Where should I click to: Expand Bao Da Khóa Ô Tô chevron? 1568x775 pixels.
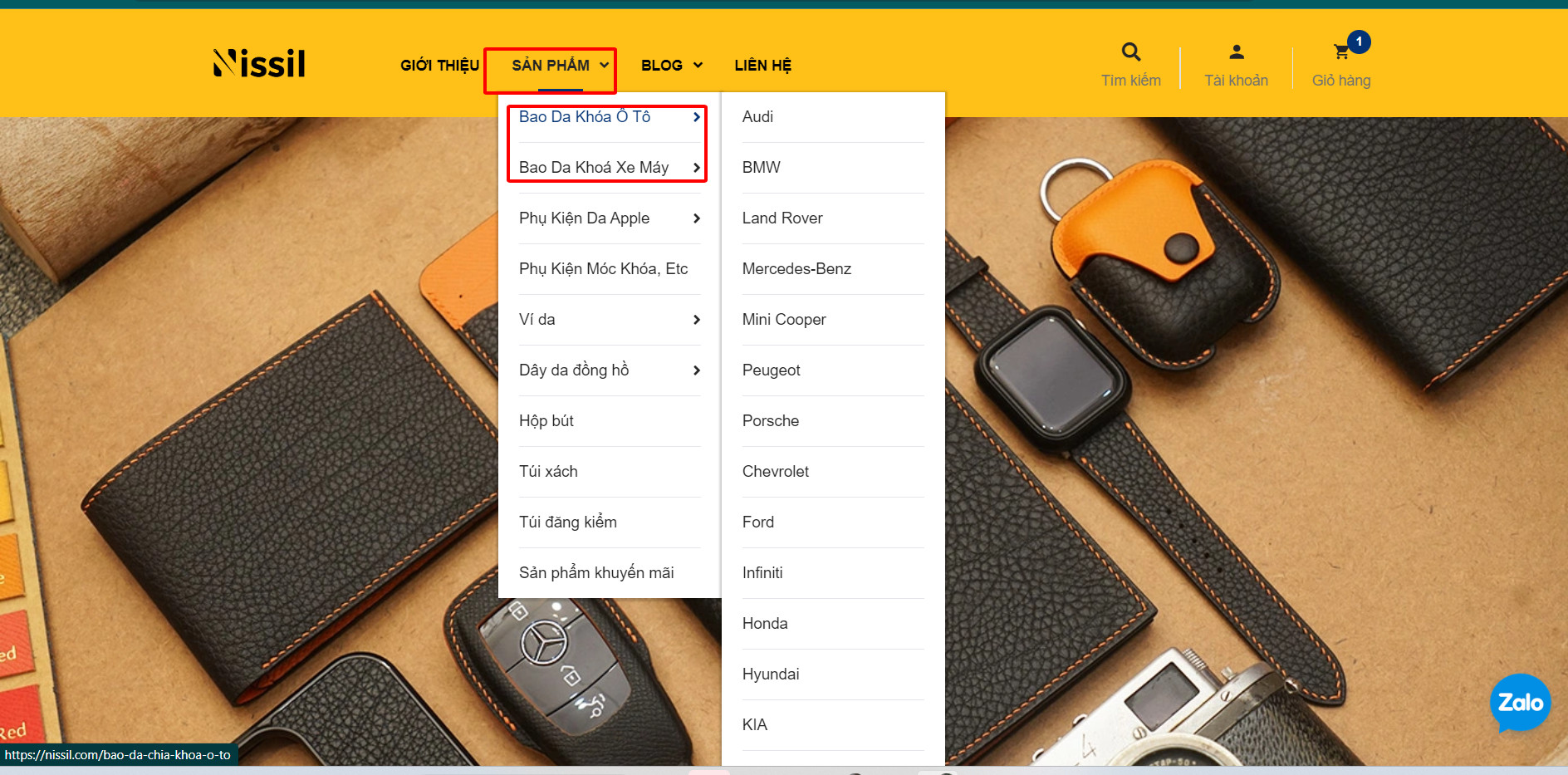coord(696,117)
